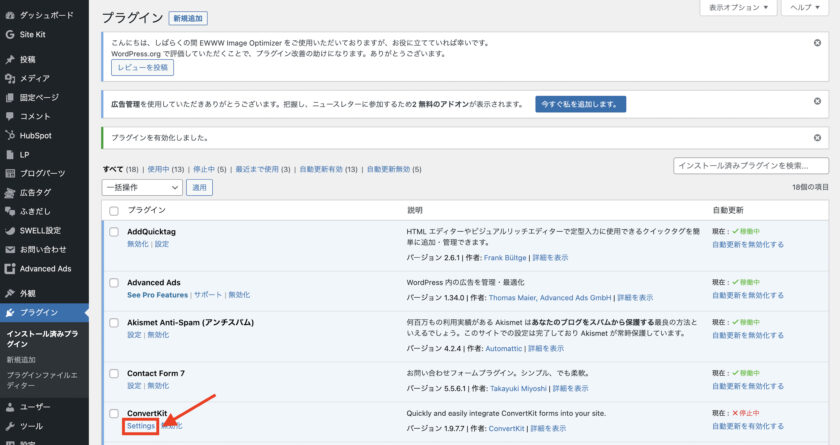The height and width of the screenshot is (445, 840).
Task: Check the ConvertKit plugin checkbox
Action: click(114, 413)
